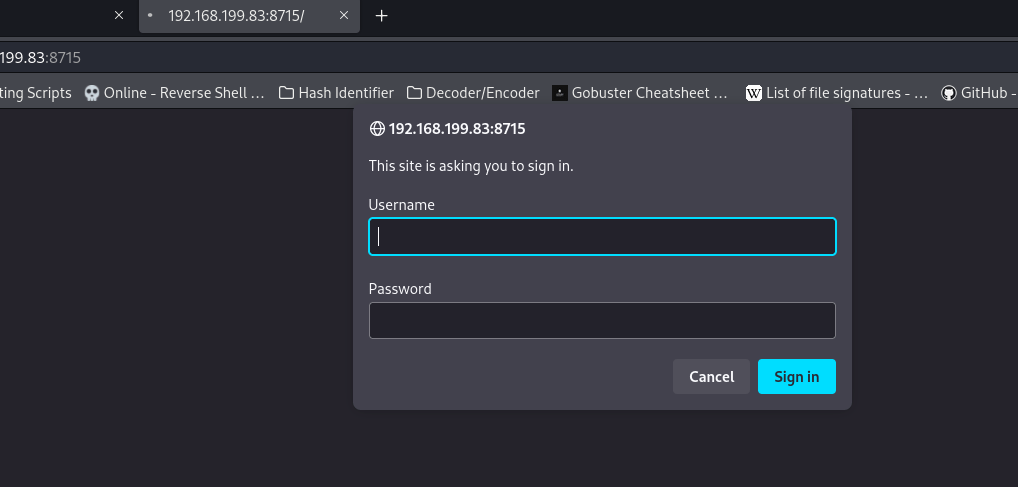Click the skull icon of Reverse Shell bookmark
The width and height of the screenshot is (1018, 487).
tap(92, 93)
